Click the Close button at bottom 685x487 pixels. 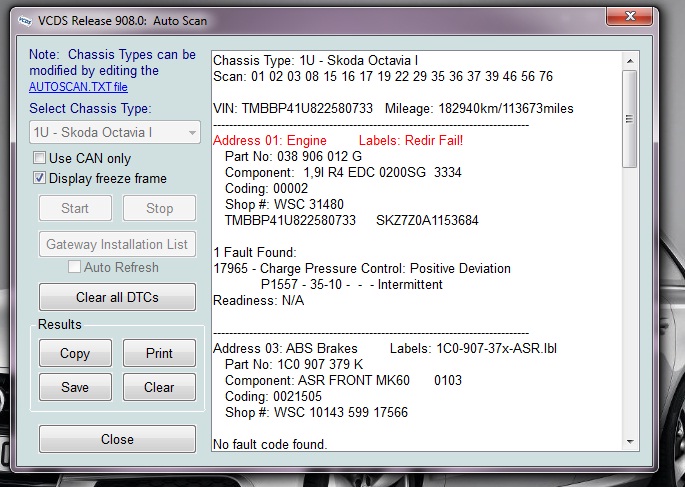tap(117, 439)
